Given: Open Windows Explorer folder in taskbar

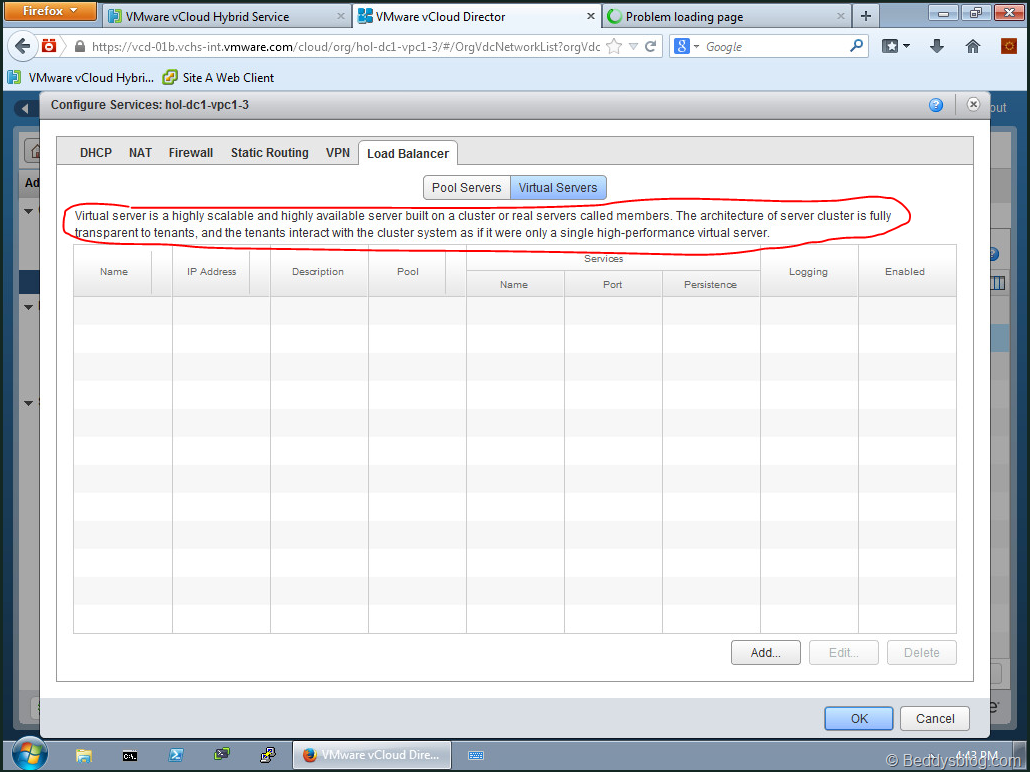Looking at the screenshot, I should point(84,755).
